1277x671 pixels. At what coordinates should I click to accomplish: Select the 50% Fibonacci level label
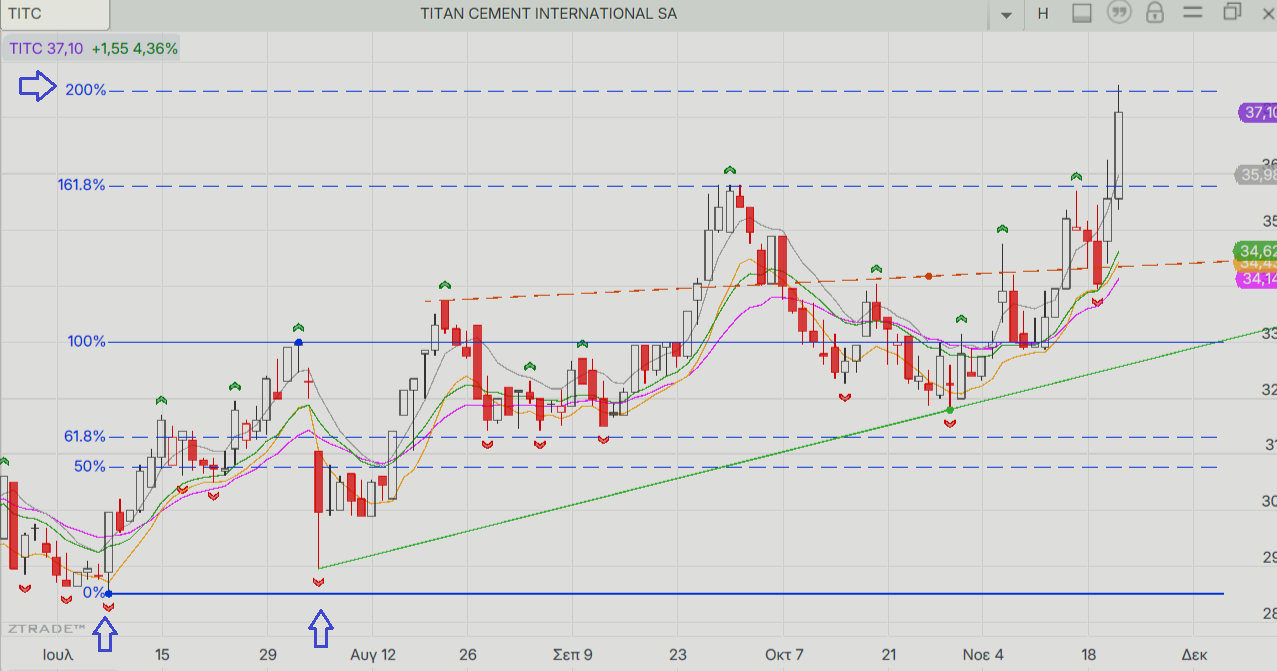click(90, 466)
